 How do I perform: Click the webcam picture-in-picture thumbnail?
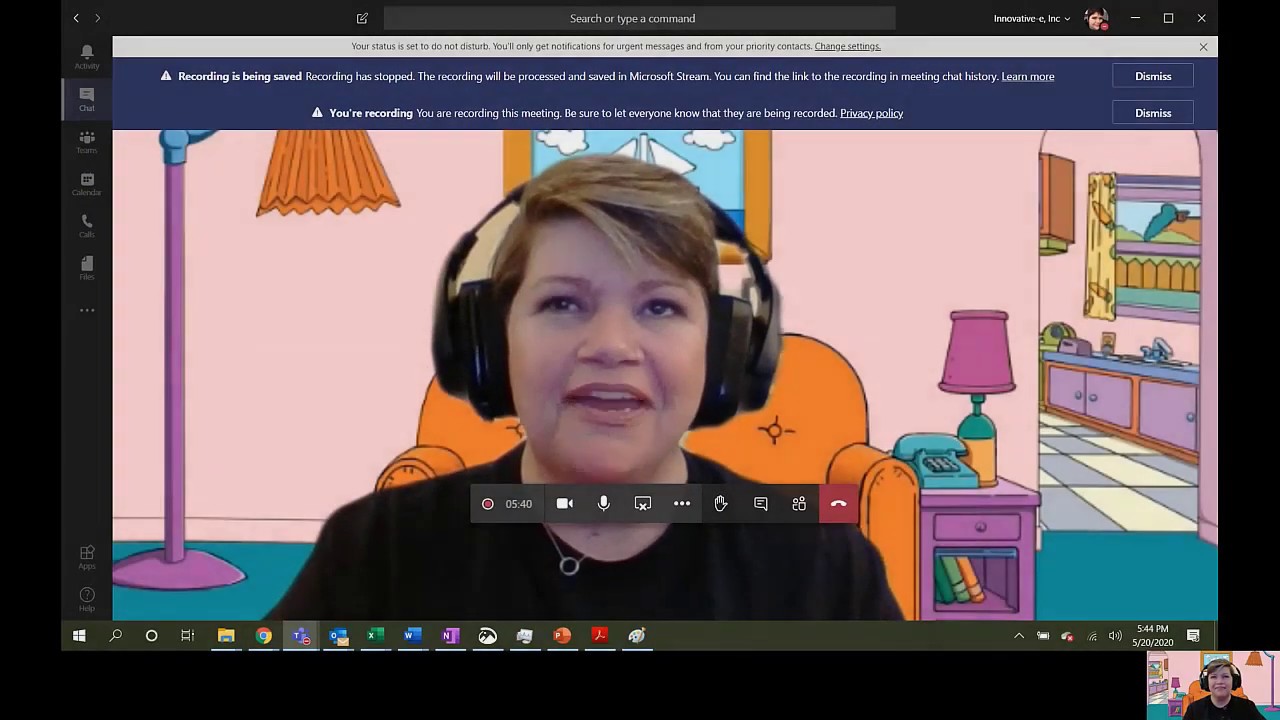tap(1213, 685)
